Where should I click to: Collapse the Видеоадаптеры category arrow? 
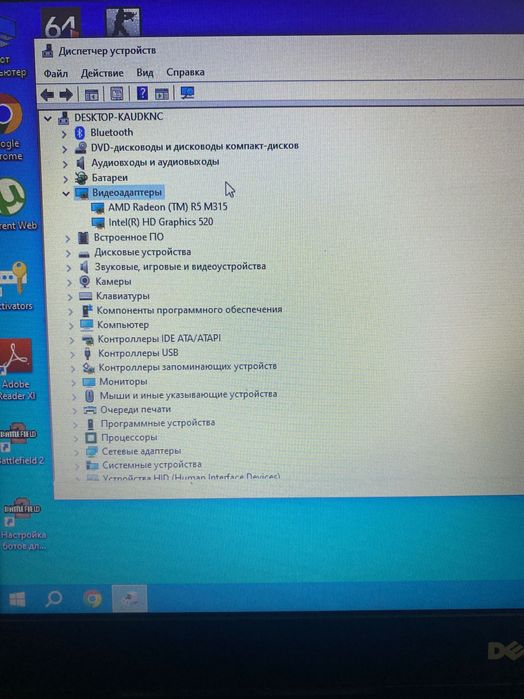[x=66, y=193]
